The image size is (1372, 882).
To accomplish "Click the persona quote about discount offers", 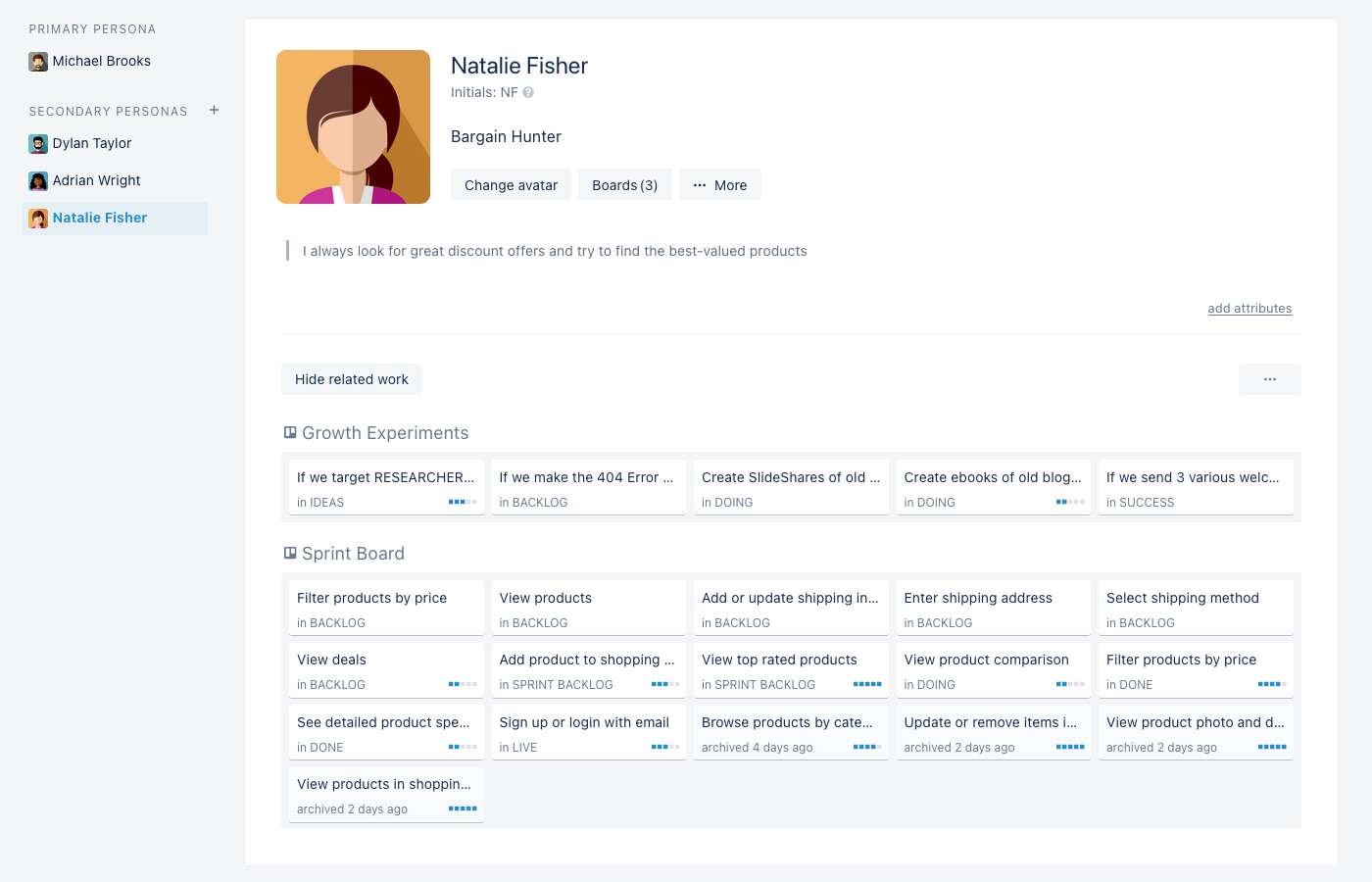I will pos(555,251).
